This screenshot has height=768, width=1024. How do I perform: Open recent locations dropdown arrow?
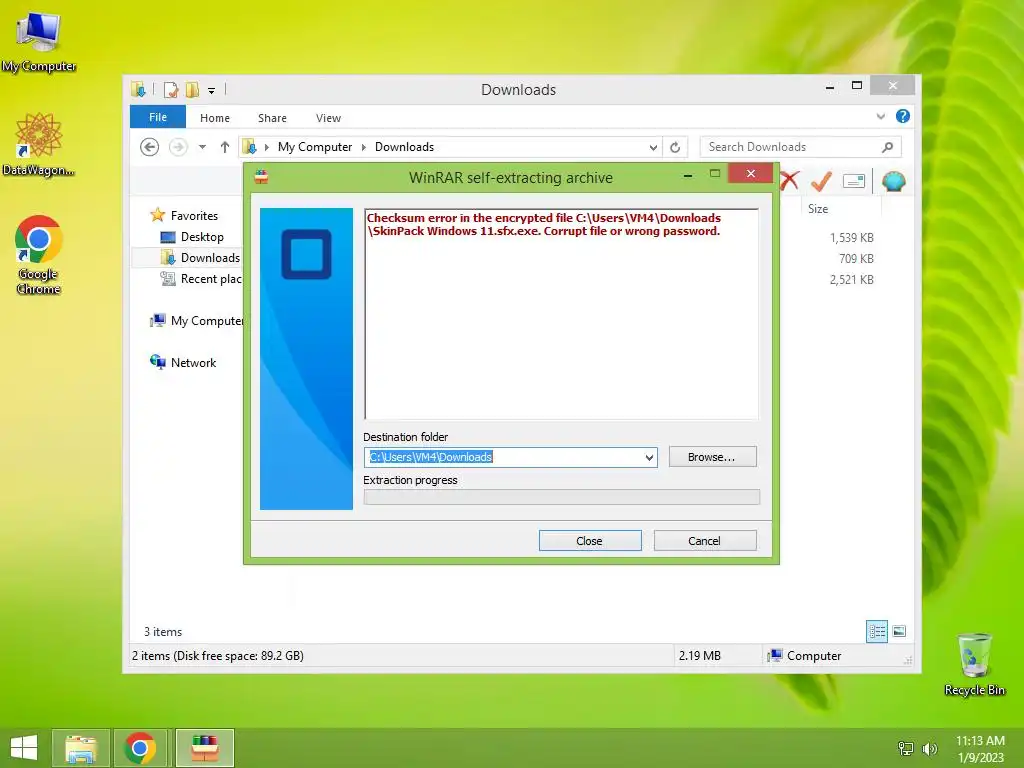(x=202, y=147)
